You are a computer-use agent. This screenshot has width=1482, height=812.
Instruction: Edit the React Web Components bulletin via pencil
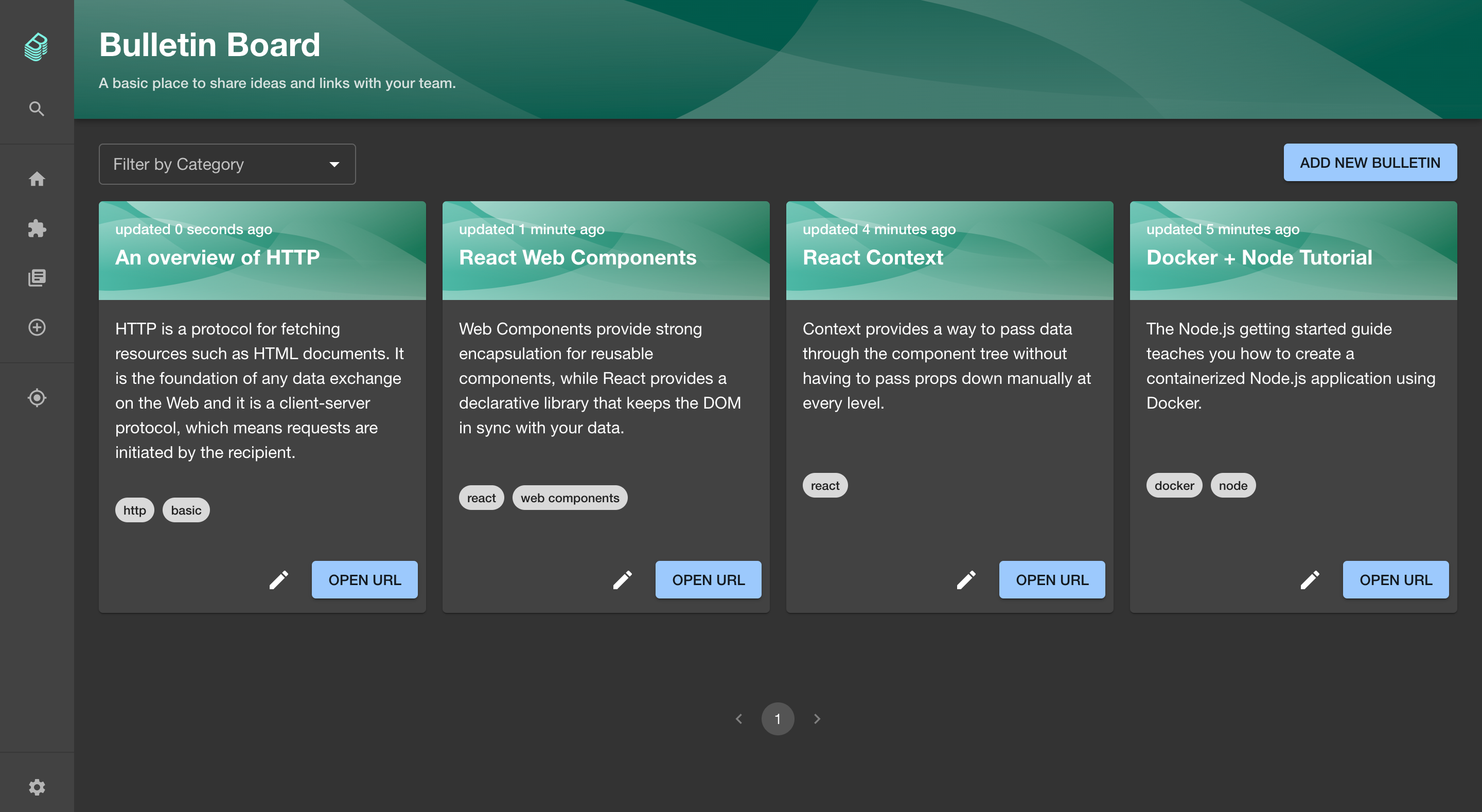pos(623,579)
